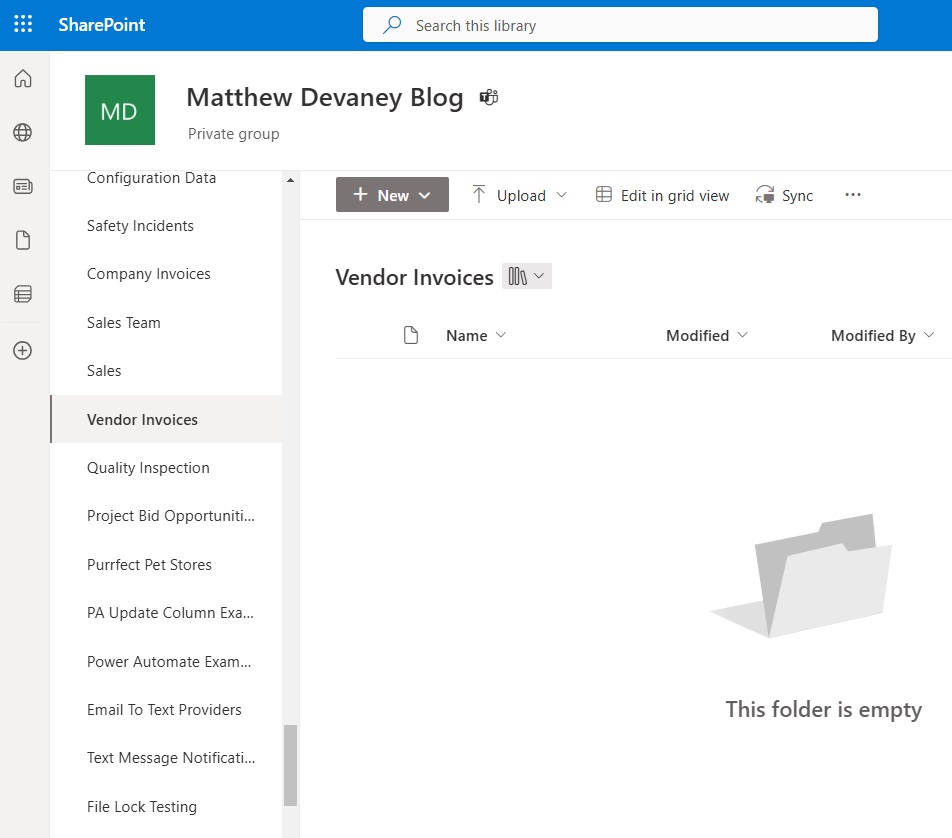This screenshot has width=952, height=838.
Task: Open the New dropdown button
Action: [x=392, y=195]
